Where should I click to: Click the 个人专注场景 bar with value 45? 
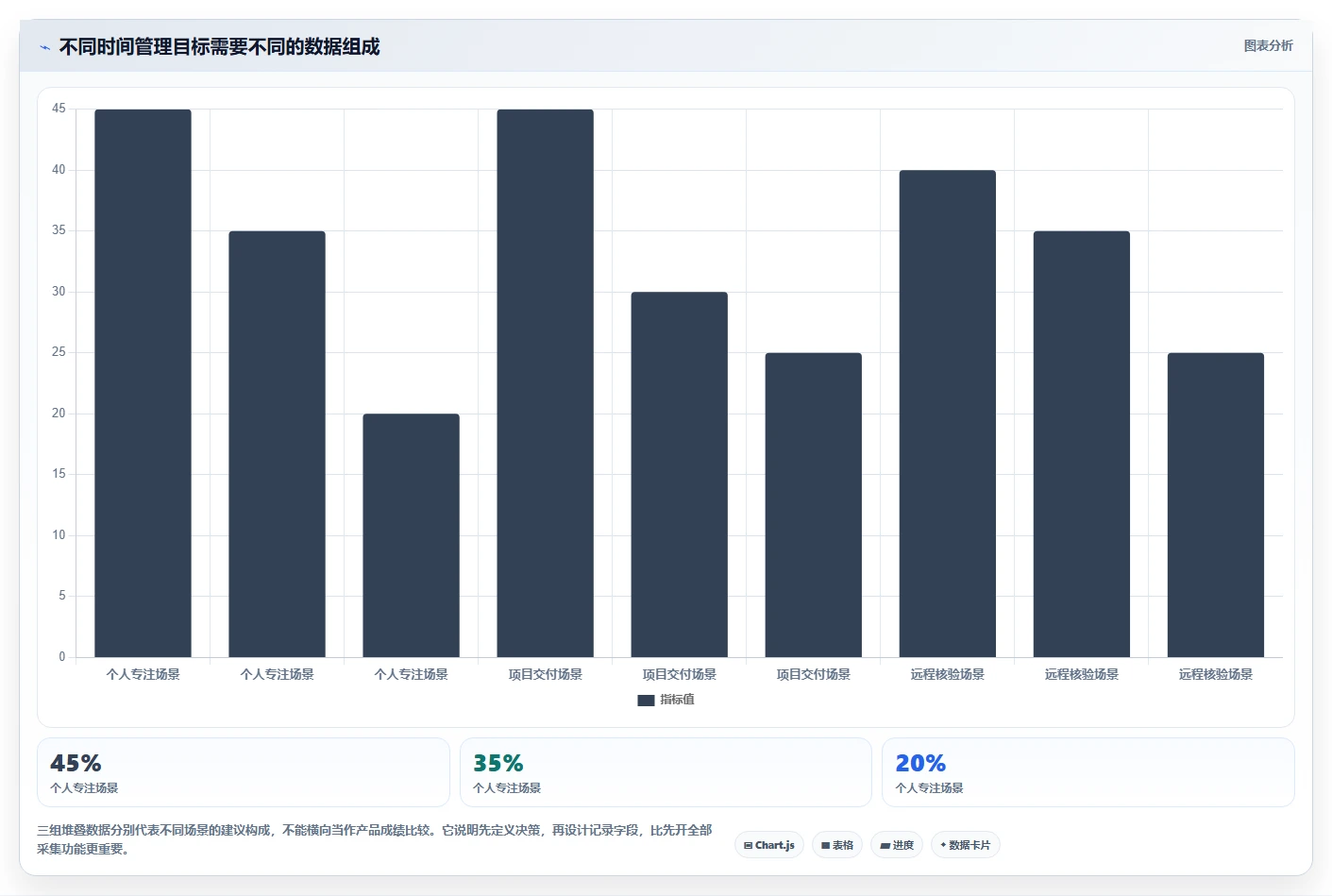(143, 383)
